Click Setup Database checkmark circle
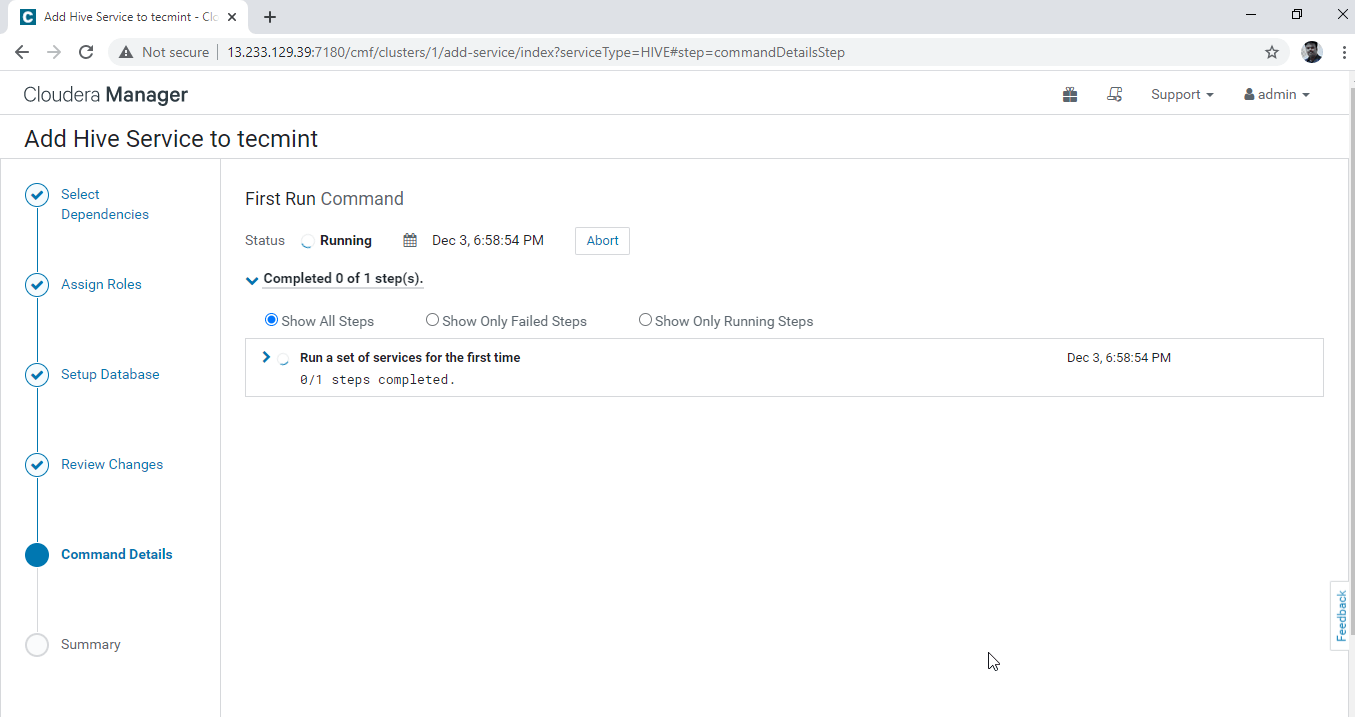 pos(37,375)
